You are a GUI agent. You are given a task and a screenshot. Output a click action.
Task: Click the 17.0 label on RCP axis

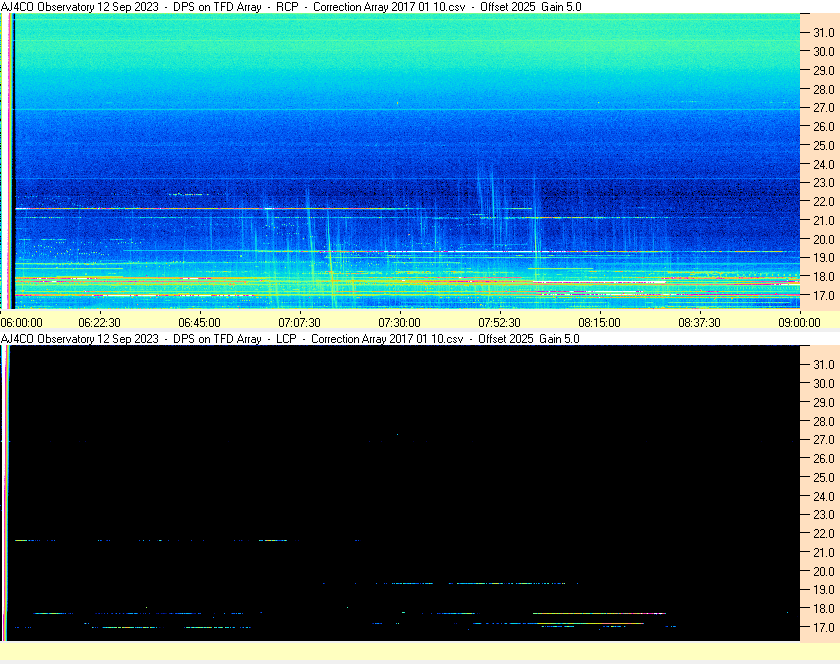pyautogui.click(x=823, y=295)
